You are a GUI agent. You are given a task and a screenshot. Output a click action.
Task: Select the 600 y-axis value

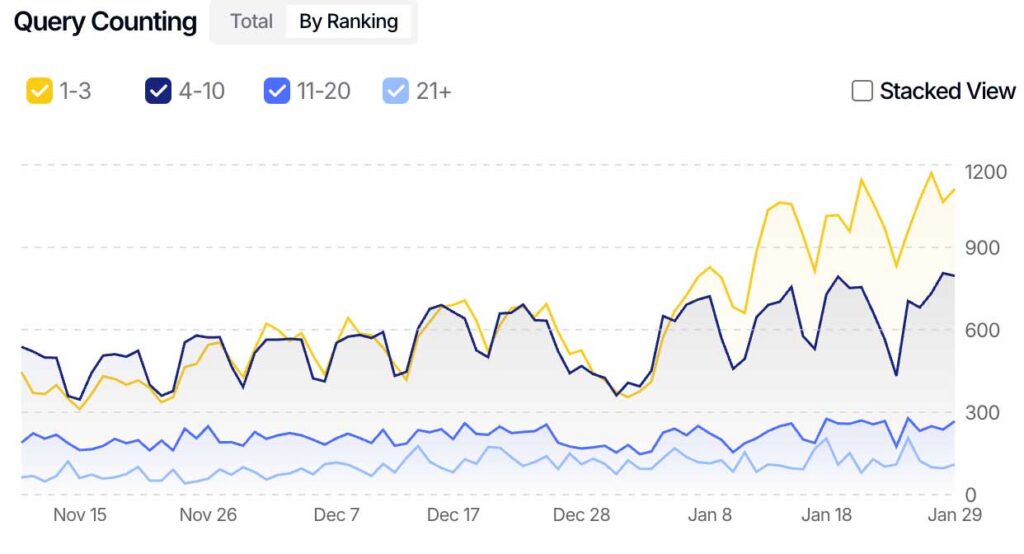tap(980, 330)
